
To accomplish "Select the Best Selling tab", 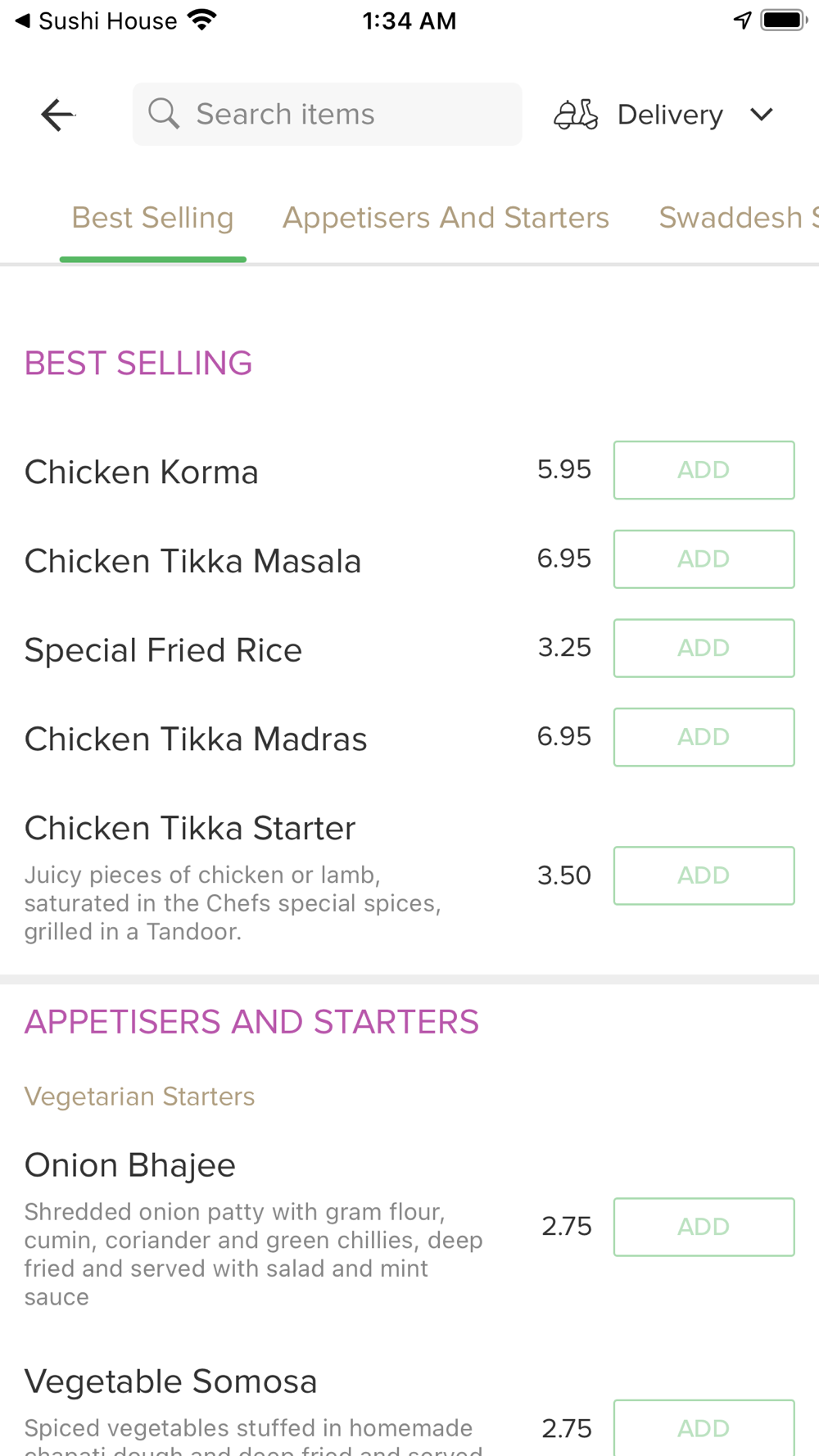I will coord(153,218).
